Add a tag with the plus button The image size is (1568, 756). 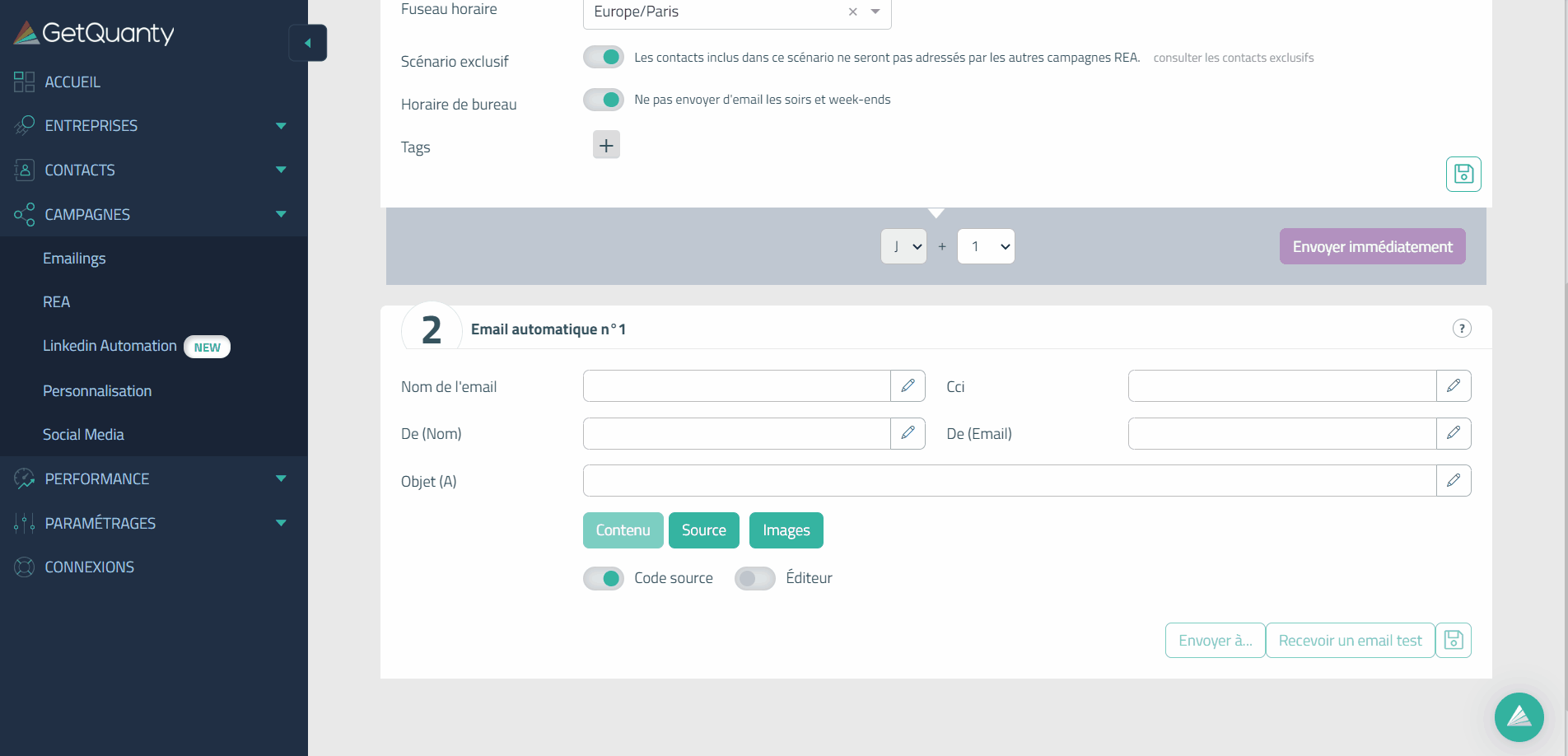[606, 146]
